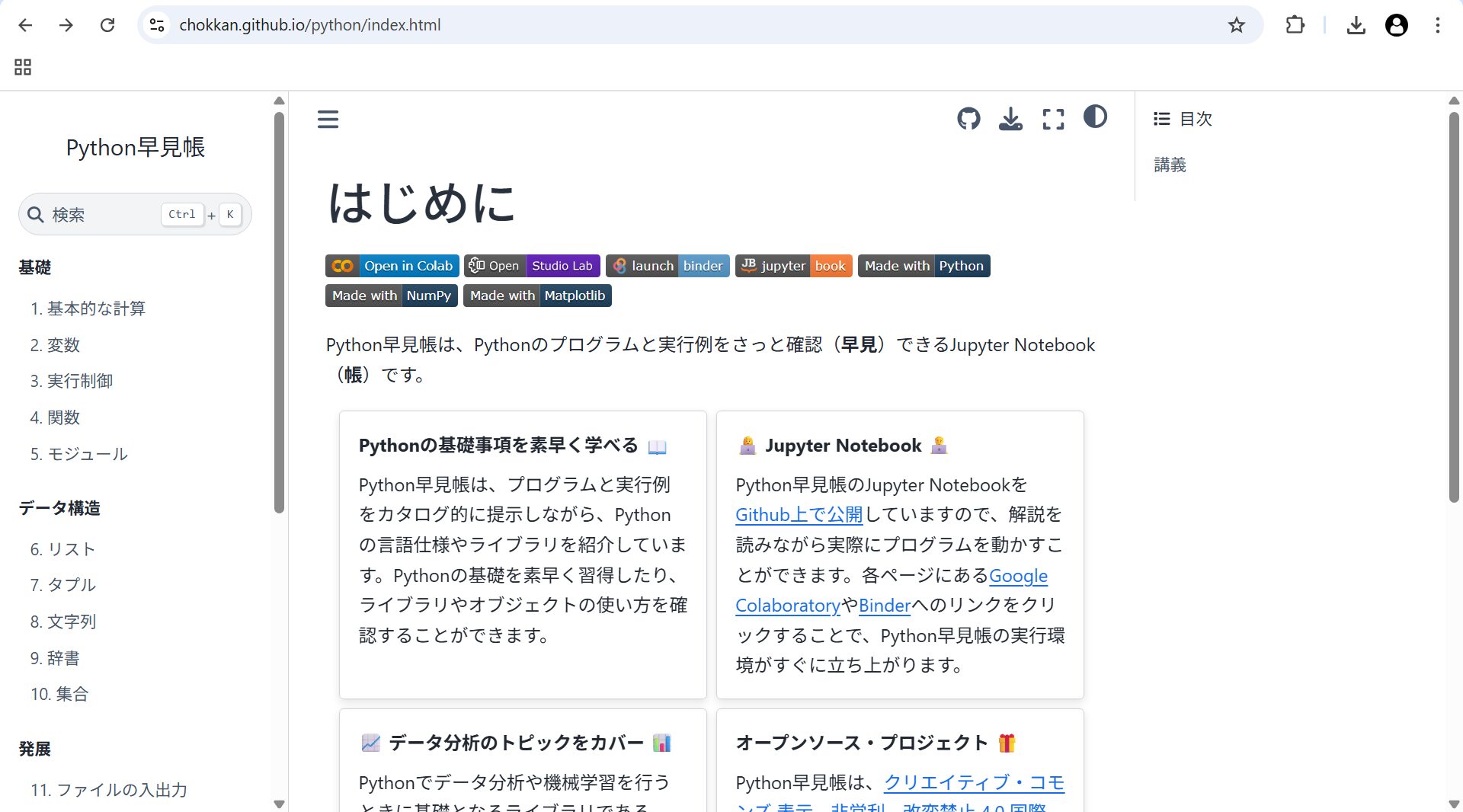Click the 基礎 section heading
This screenshot has width=1463, height=812.
pos(35,267)
